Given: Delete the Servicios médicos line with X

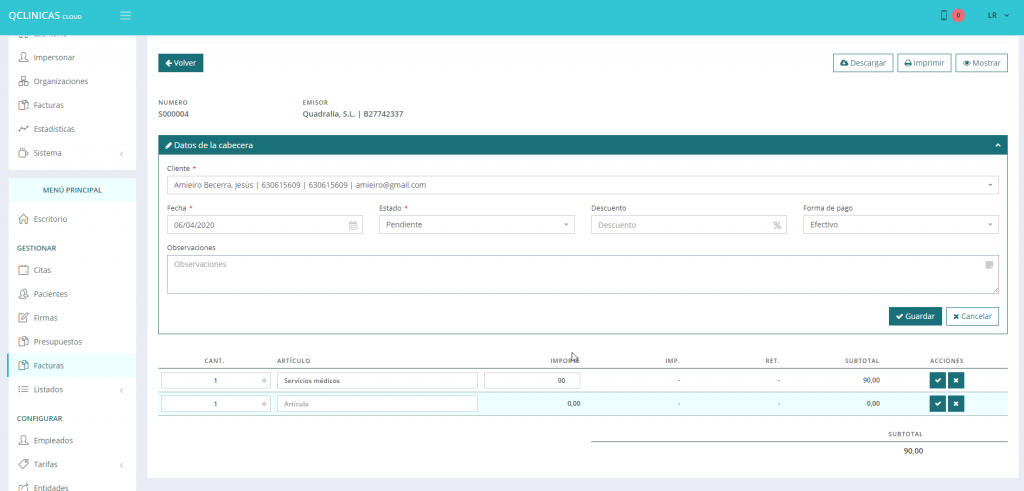Looking at the screenshot, I should pyautogui.click(x=956, y=380).
